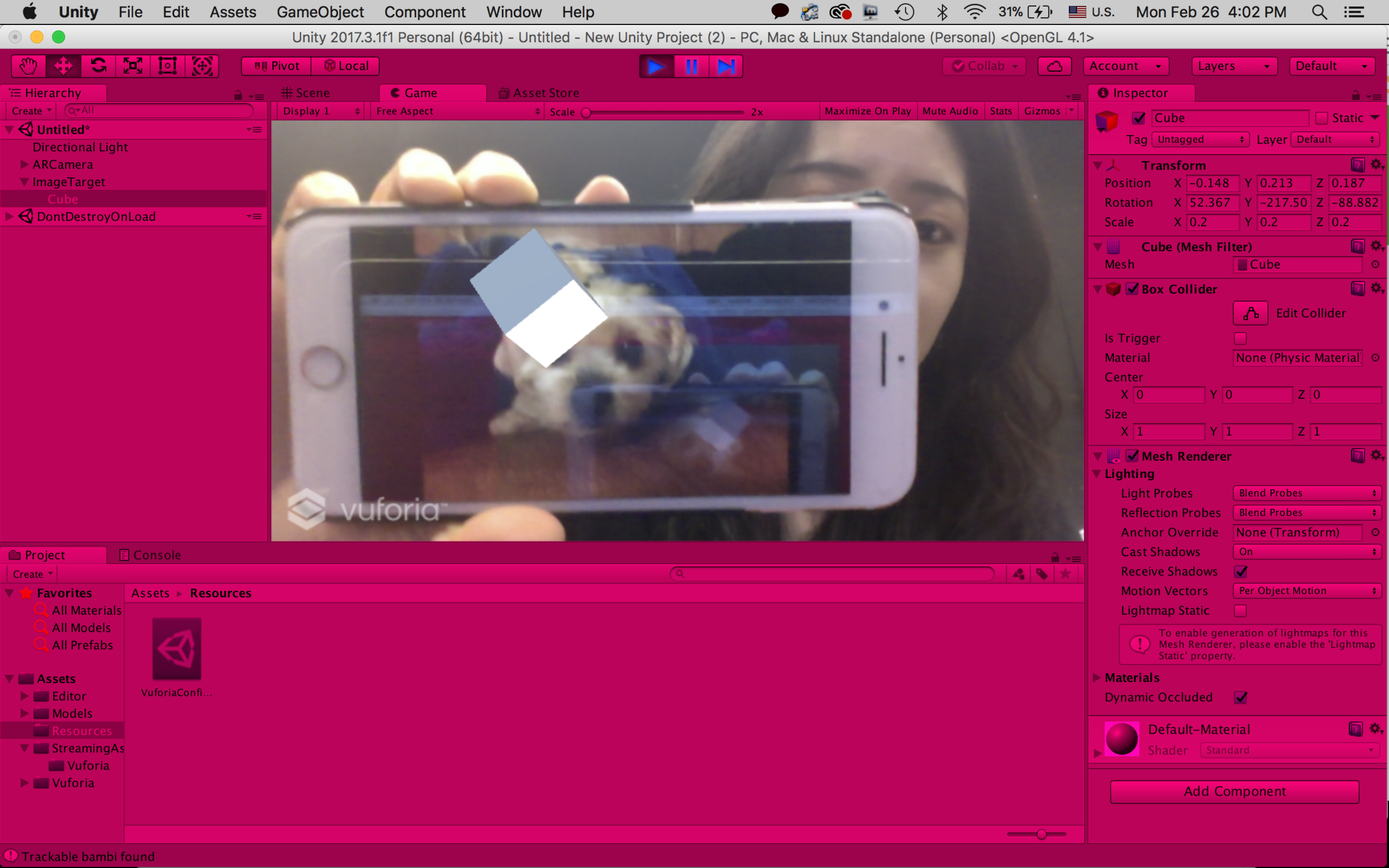Select the Scale tool icon
The height and width of the screenshot is (868, 1389).
(133, 66)
